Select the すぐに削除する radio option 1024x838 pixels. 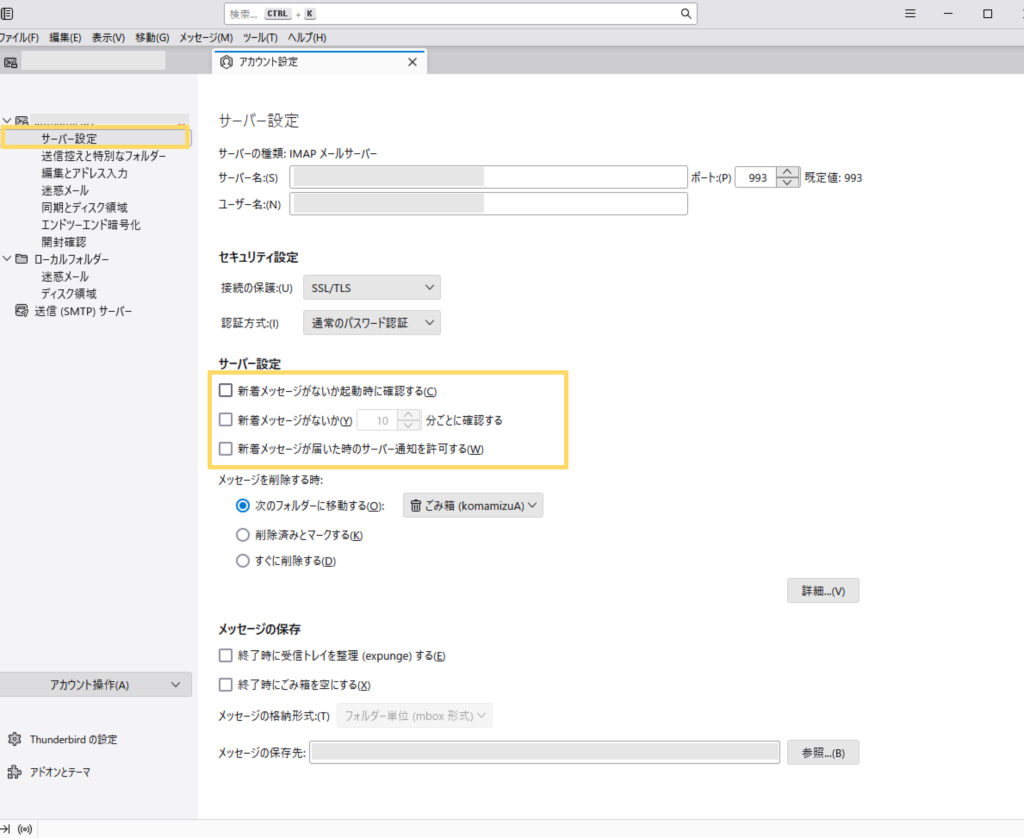(242, 561)
